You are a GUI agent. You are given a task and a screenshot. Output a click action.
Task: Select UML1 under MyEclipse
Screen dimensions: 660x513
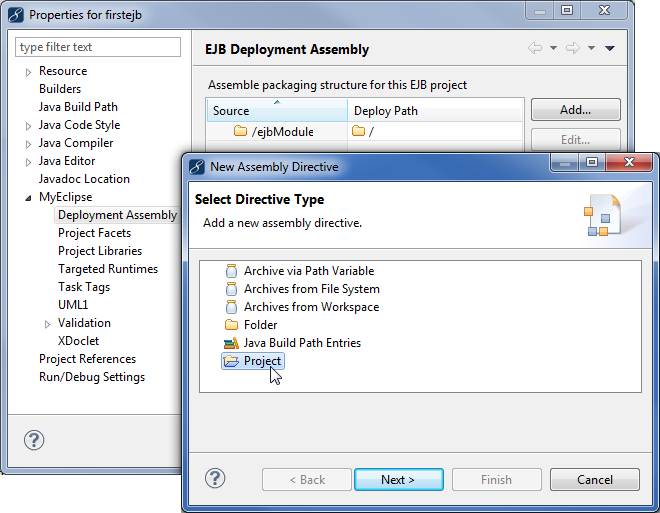click(x=73, y=305)
